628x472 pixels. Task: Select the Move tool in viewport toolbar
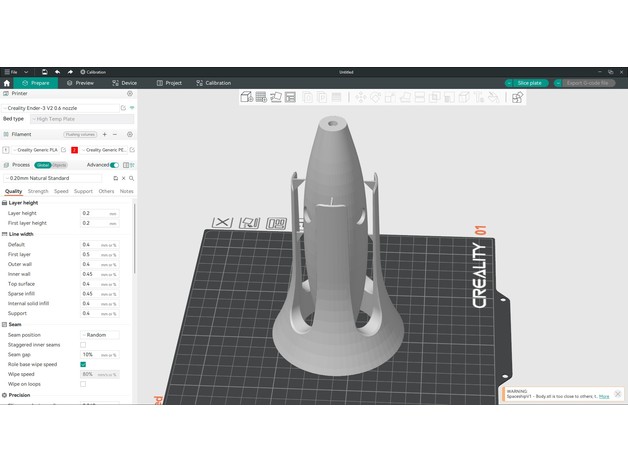pyautogui.click(x=360, y=97)
